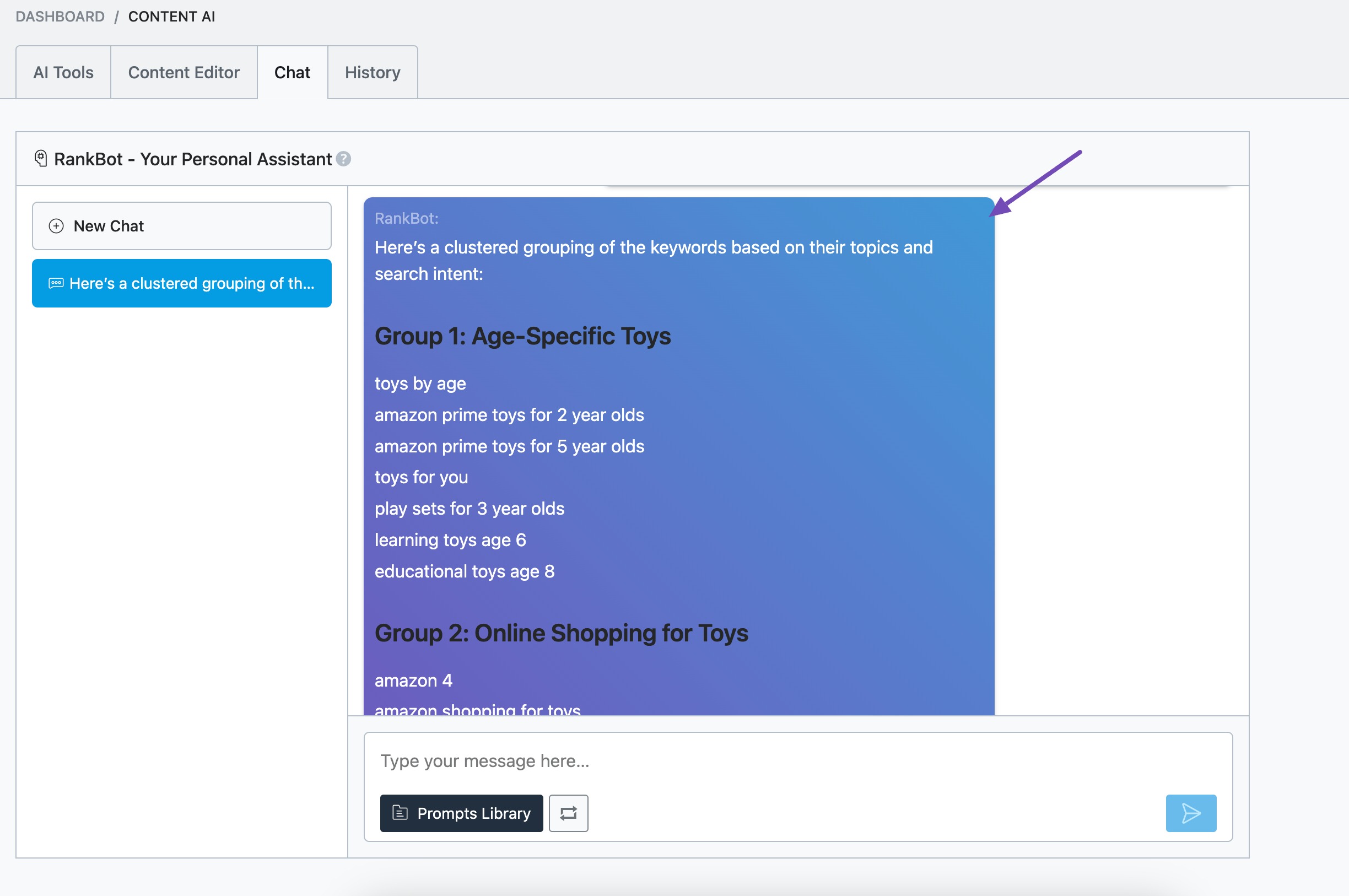Click the folder icon inside Prompts Library button
1349x896 pixels.
(x=400, y=813)
